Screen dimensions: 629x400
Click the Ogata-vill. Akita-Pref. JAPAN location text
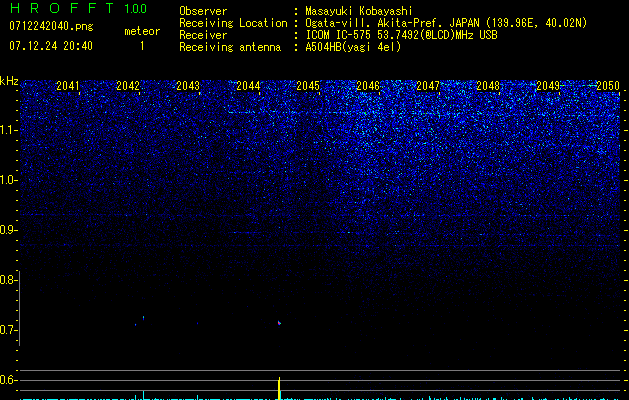click(446, 23)
